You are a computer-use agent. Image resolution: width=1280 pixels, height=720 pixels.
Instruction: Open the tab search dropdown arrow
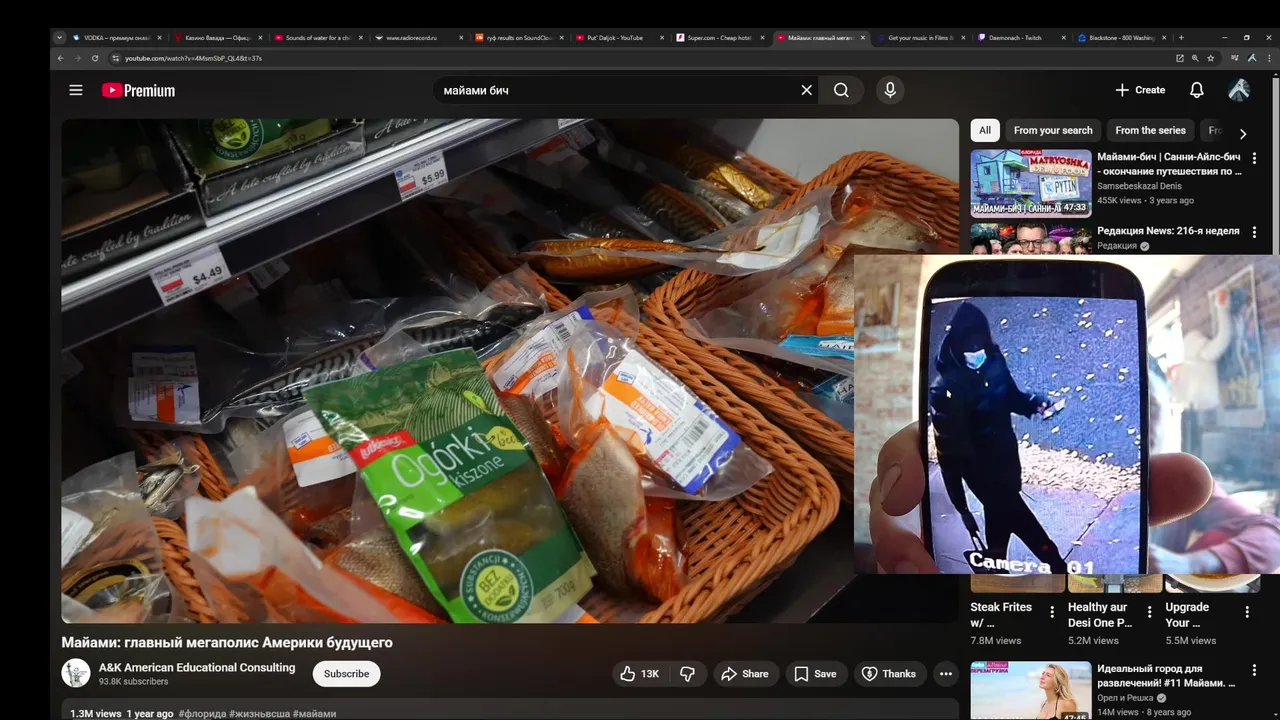59,38
